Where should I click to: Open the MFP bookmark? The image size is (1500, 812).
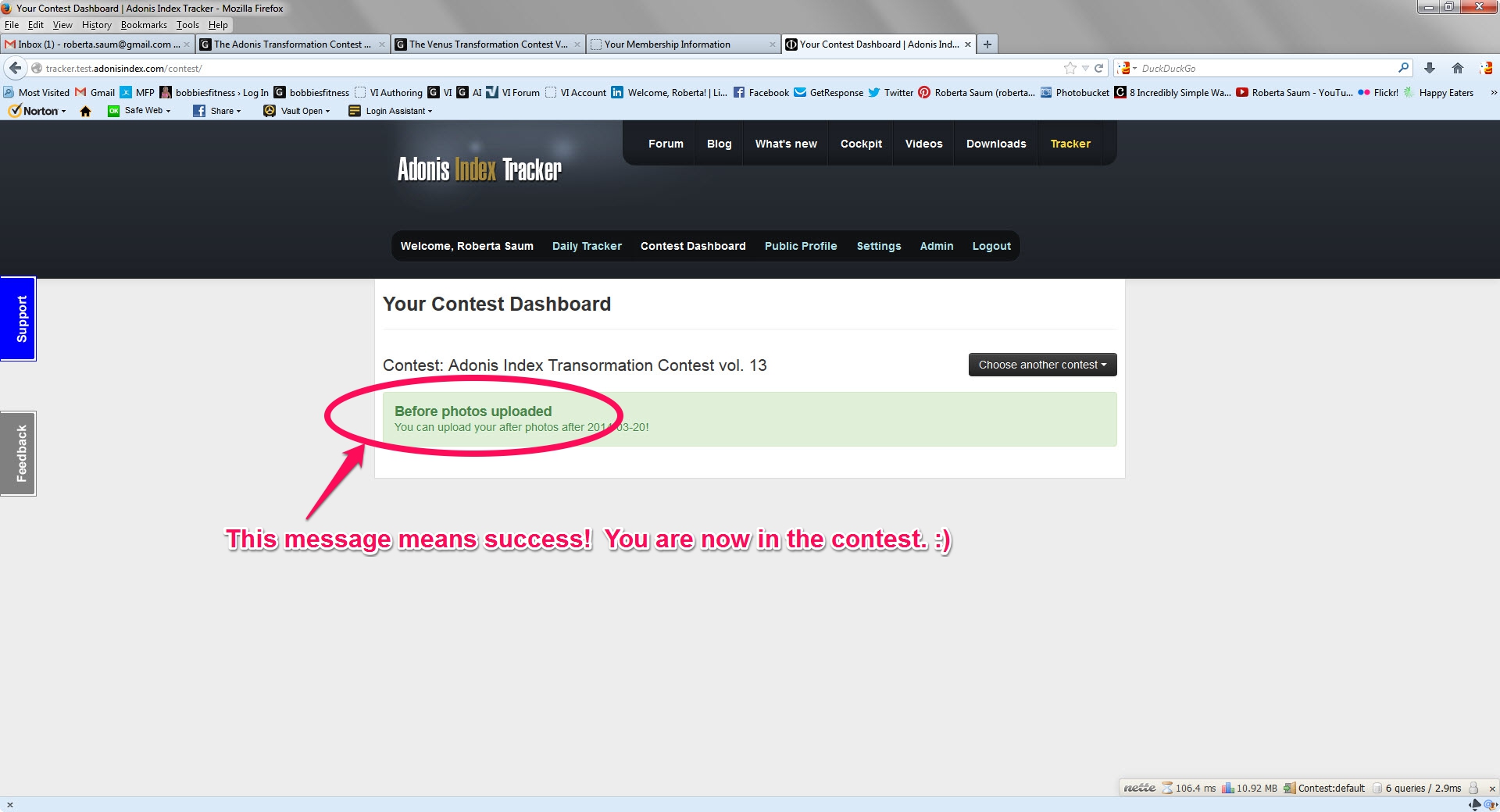137,92
